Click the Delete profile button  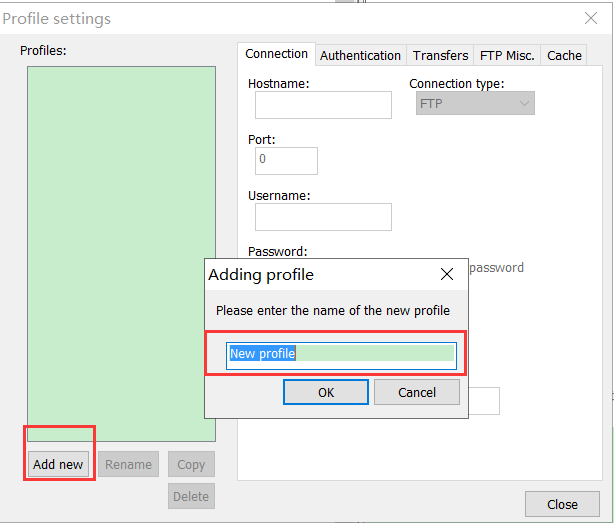(191, 496)
